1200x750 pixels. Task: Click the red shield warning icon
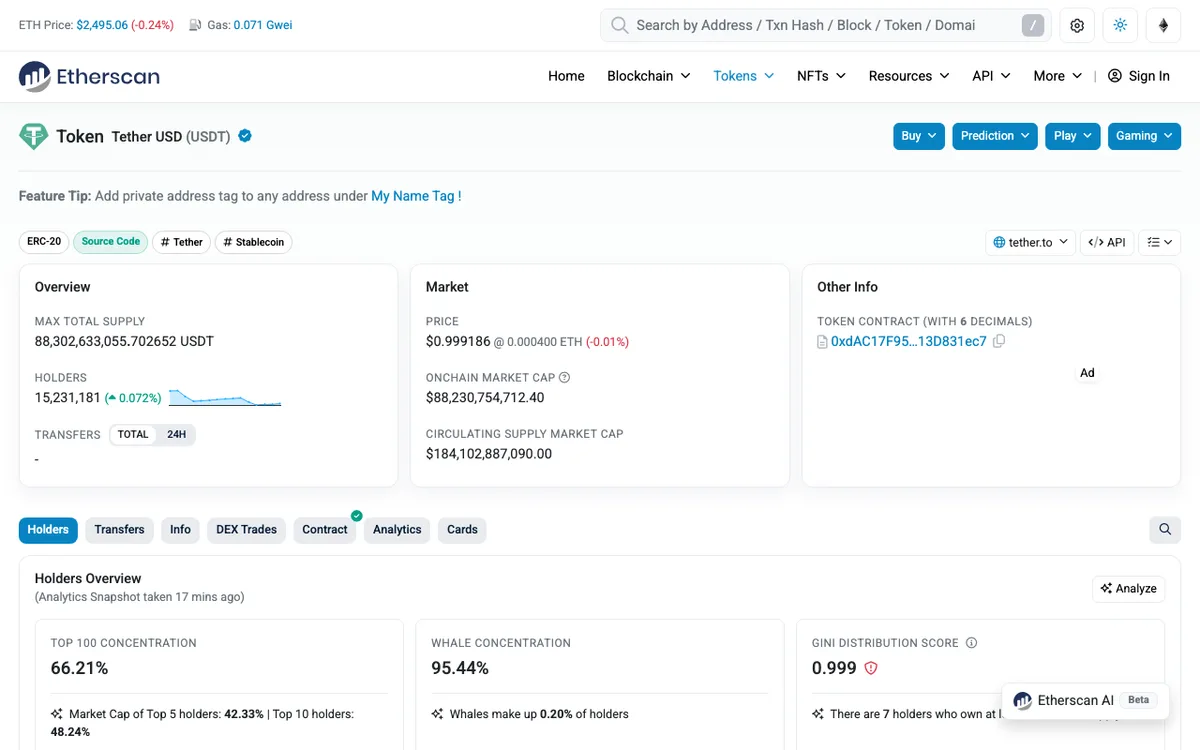870,668
